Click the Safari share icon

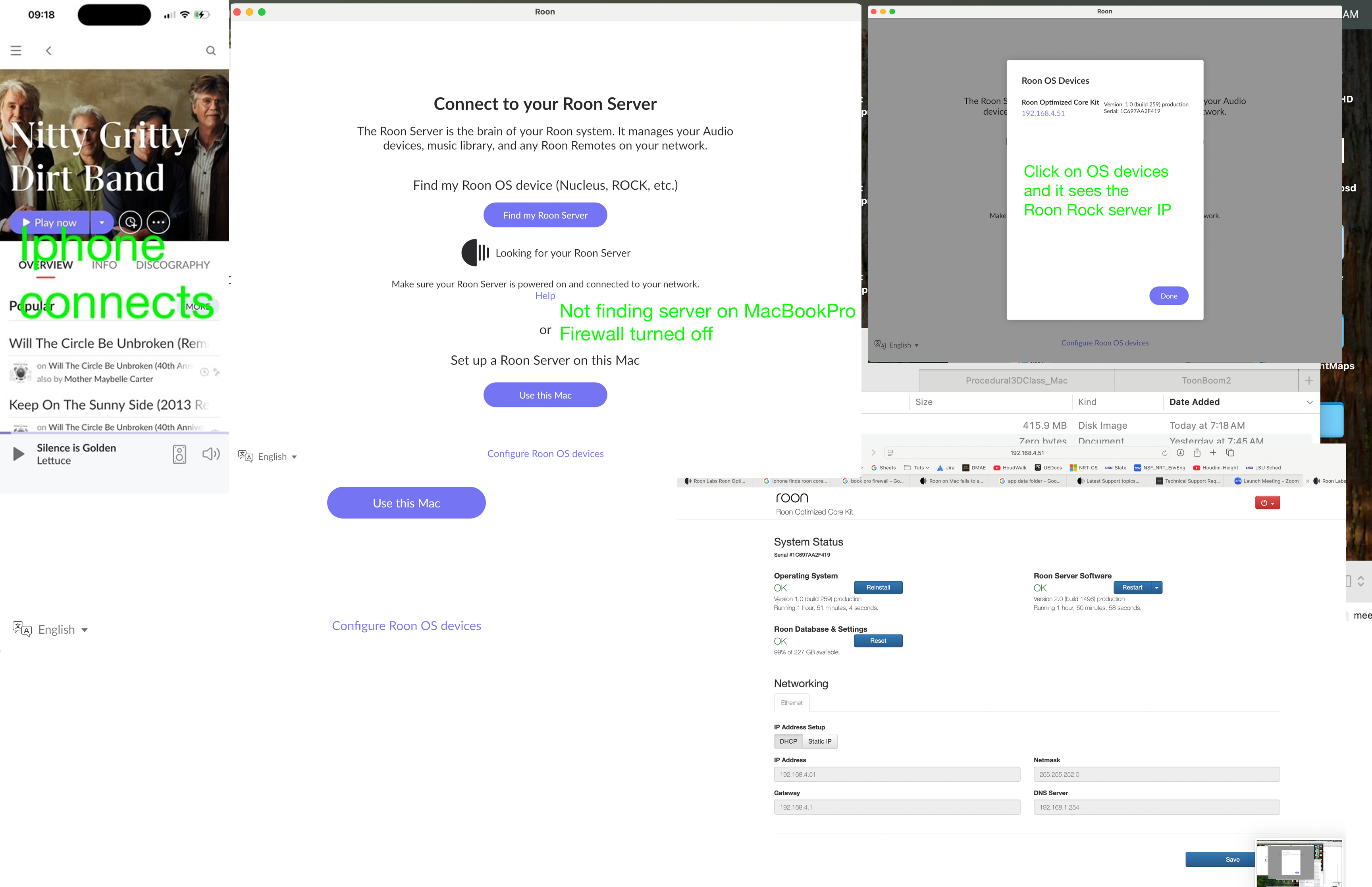click(x=1197, y=453)
